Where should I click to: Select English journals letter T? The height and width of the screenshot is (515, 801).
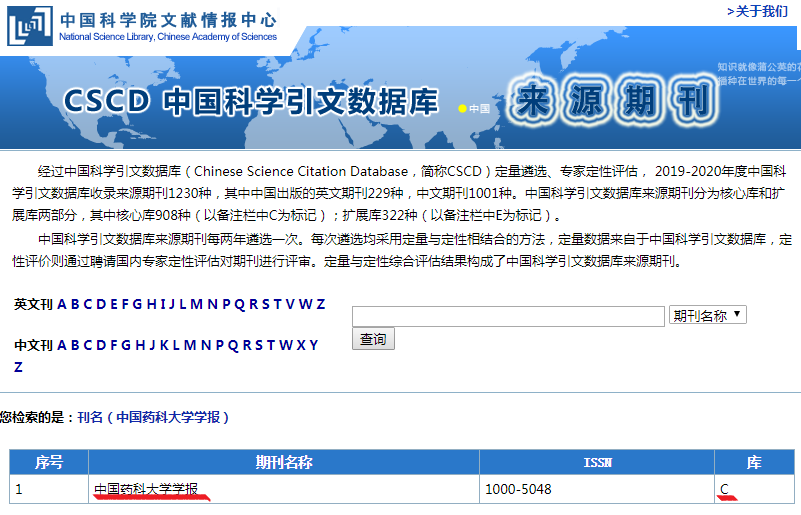277,305
